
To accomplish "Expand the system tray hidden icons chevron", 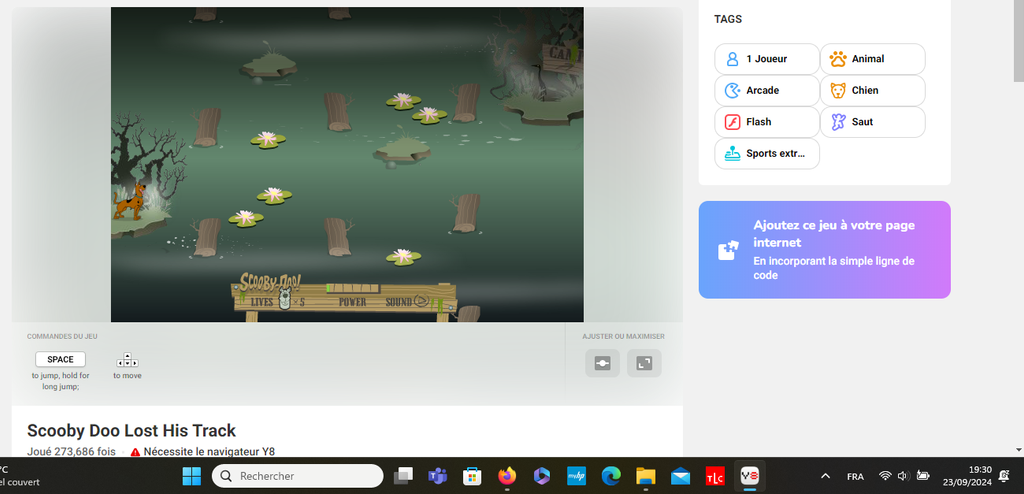I will pyautogui.click(x=825, y=476).
